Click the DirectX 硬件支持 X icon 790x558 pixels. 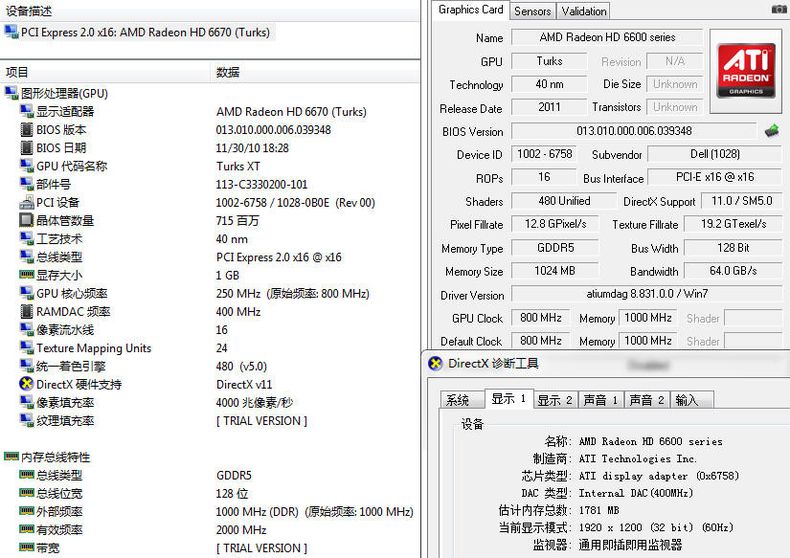pyautogui.click(x=26, y=384)
